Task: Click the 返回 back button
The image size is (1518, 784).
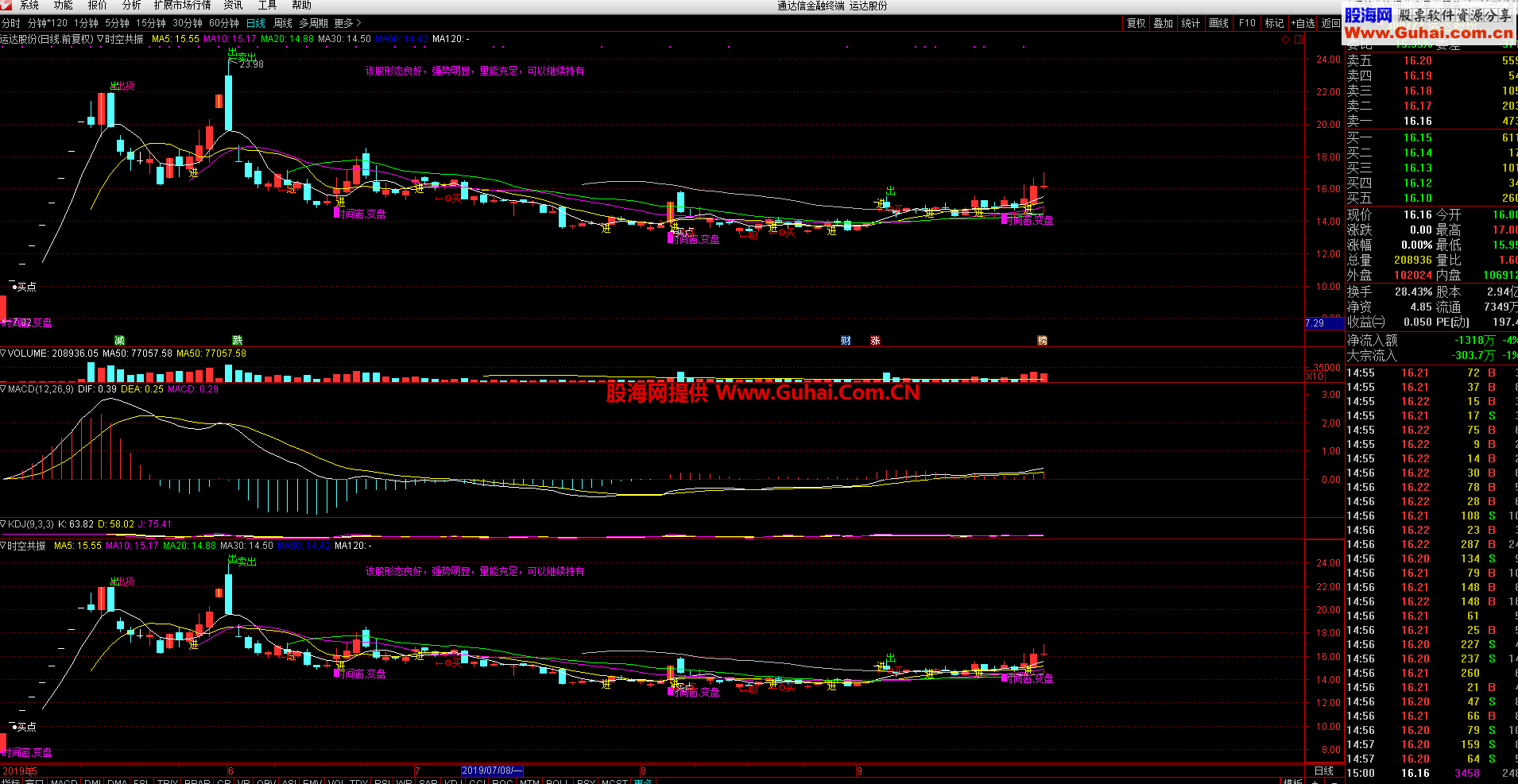Action: (1331, 23)
